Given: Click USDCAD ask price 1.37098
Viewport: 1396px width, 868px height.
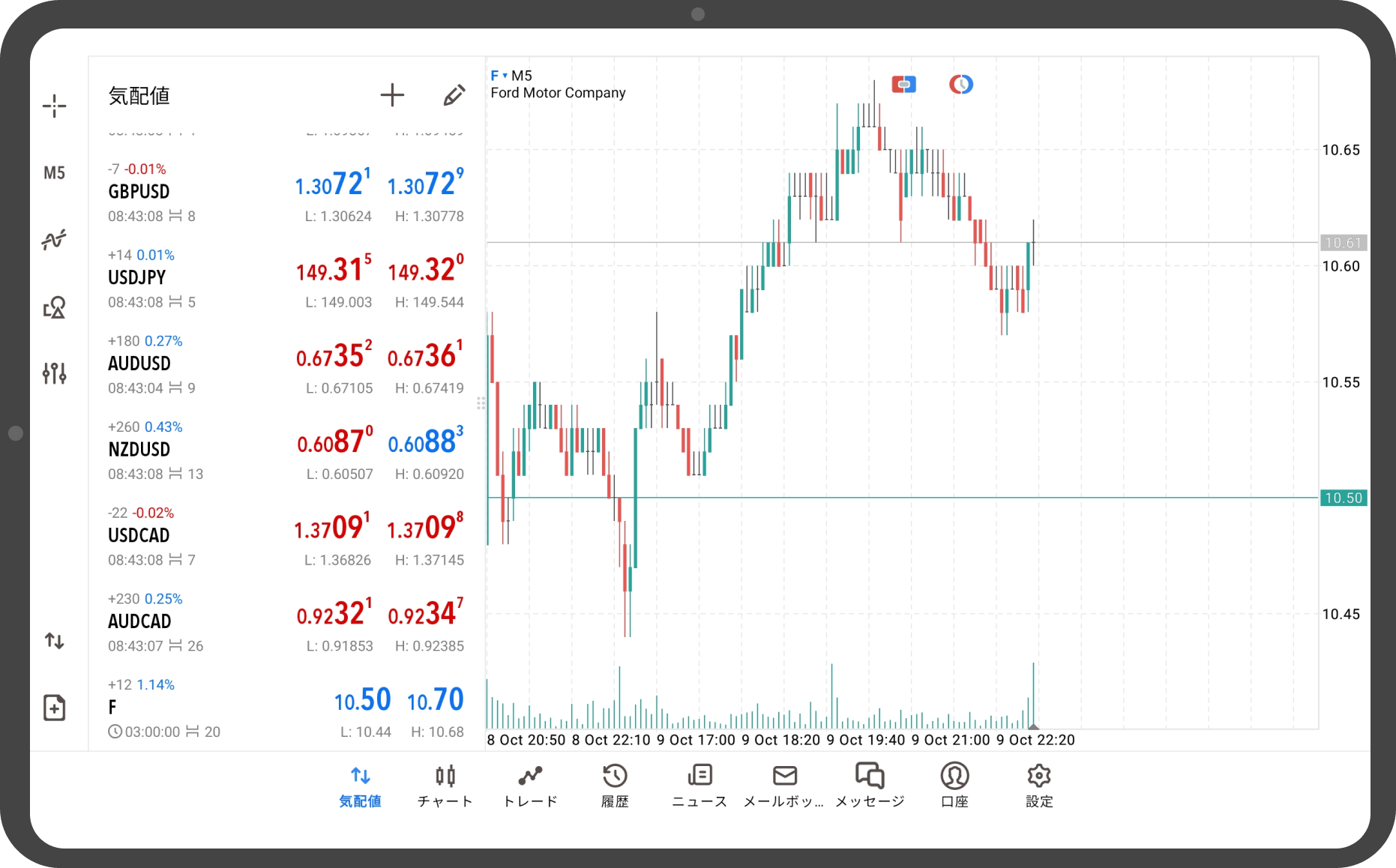Looking at the screenshot, I should click(x=425, y=527).
